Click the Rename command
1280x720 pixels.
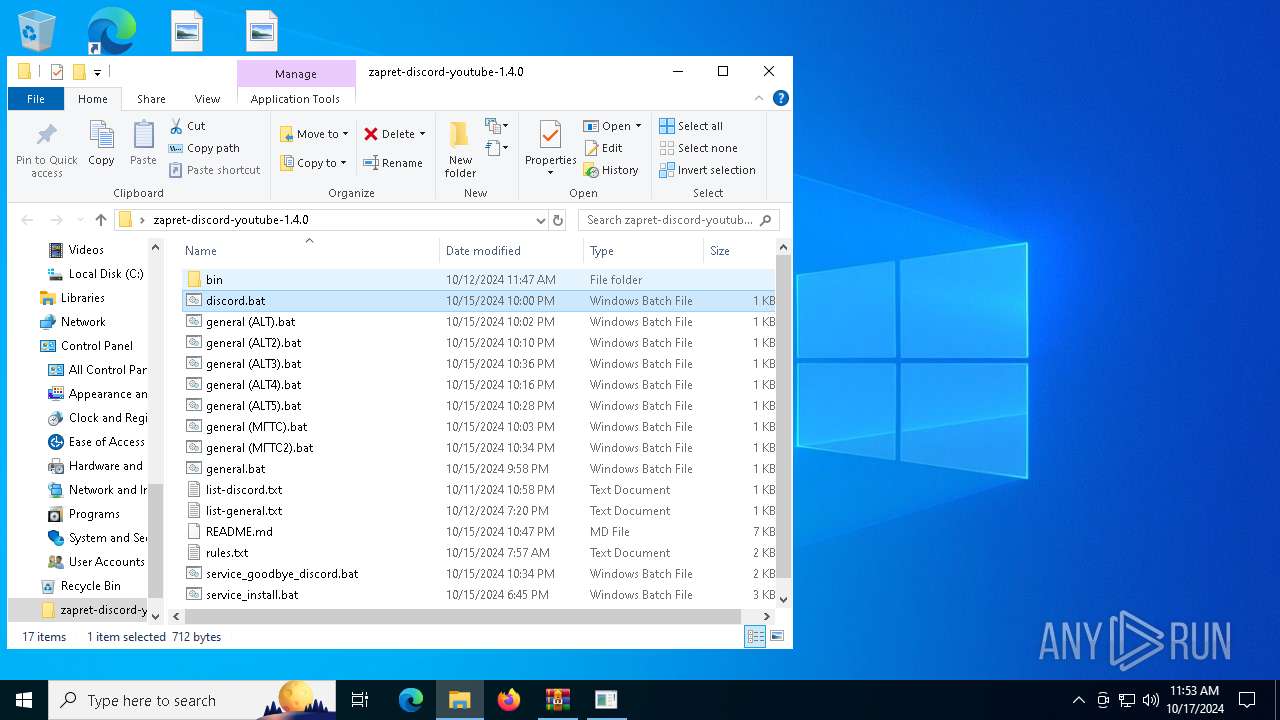pyautogui.click(x=393, y=163)
